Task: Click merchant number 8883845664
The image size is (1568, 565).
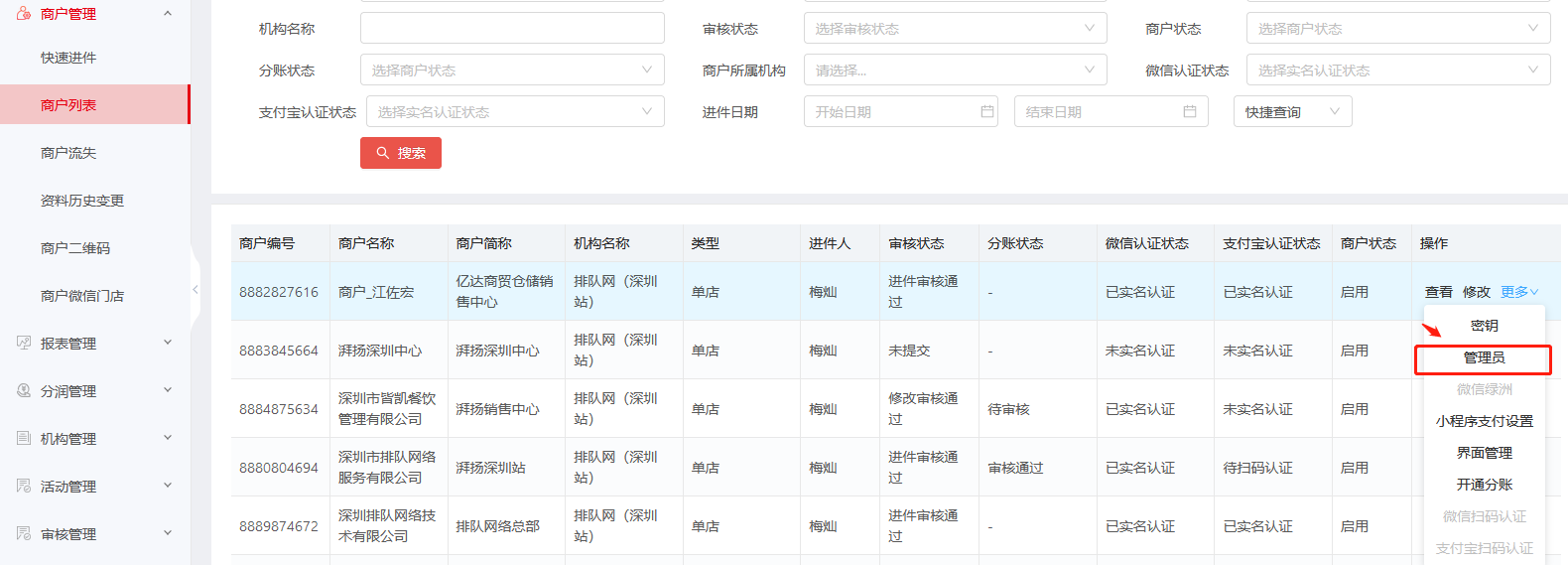Action: (279, 351)
